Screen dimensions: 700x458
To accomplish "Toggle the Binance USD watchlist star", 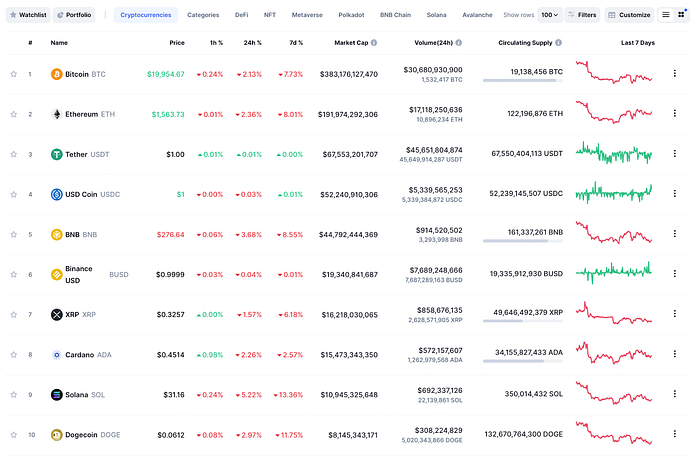I will (x=13, y=275).
